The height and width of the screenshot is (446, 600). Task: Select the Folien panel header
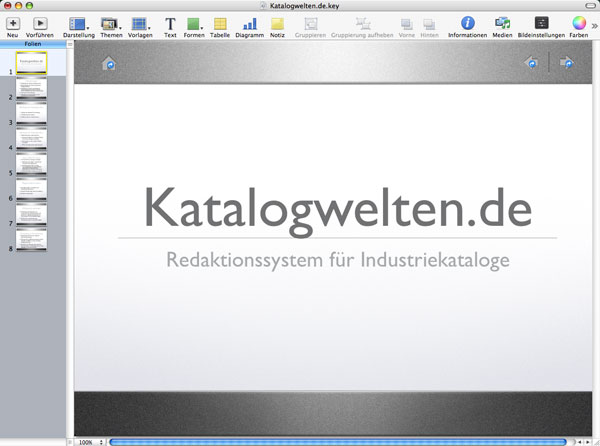33,44
